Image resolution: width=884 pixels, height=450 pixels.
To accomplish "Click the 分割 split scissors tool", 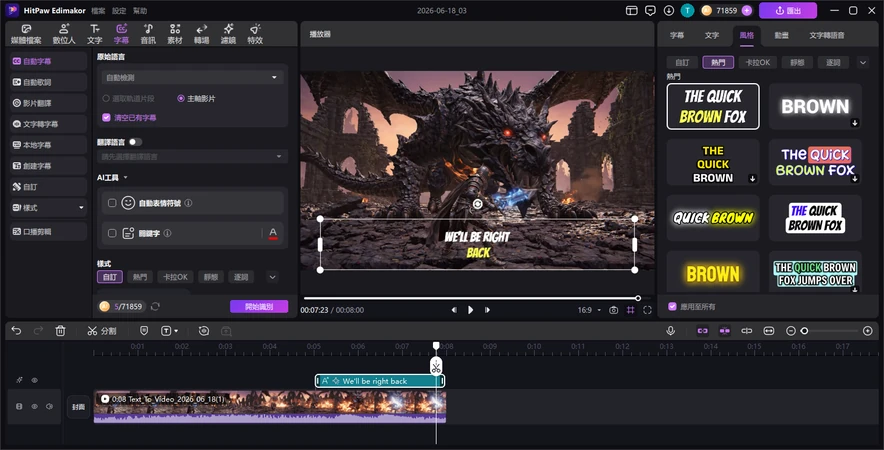I will click(x=101, y=331).
